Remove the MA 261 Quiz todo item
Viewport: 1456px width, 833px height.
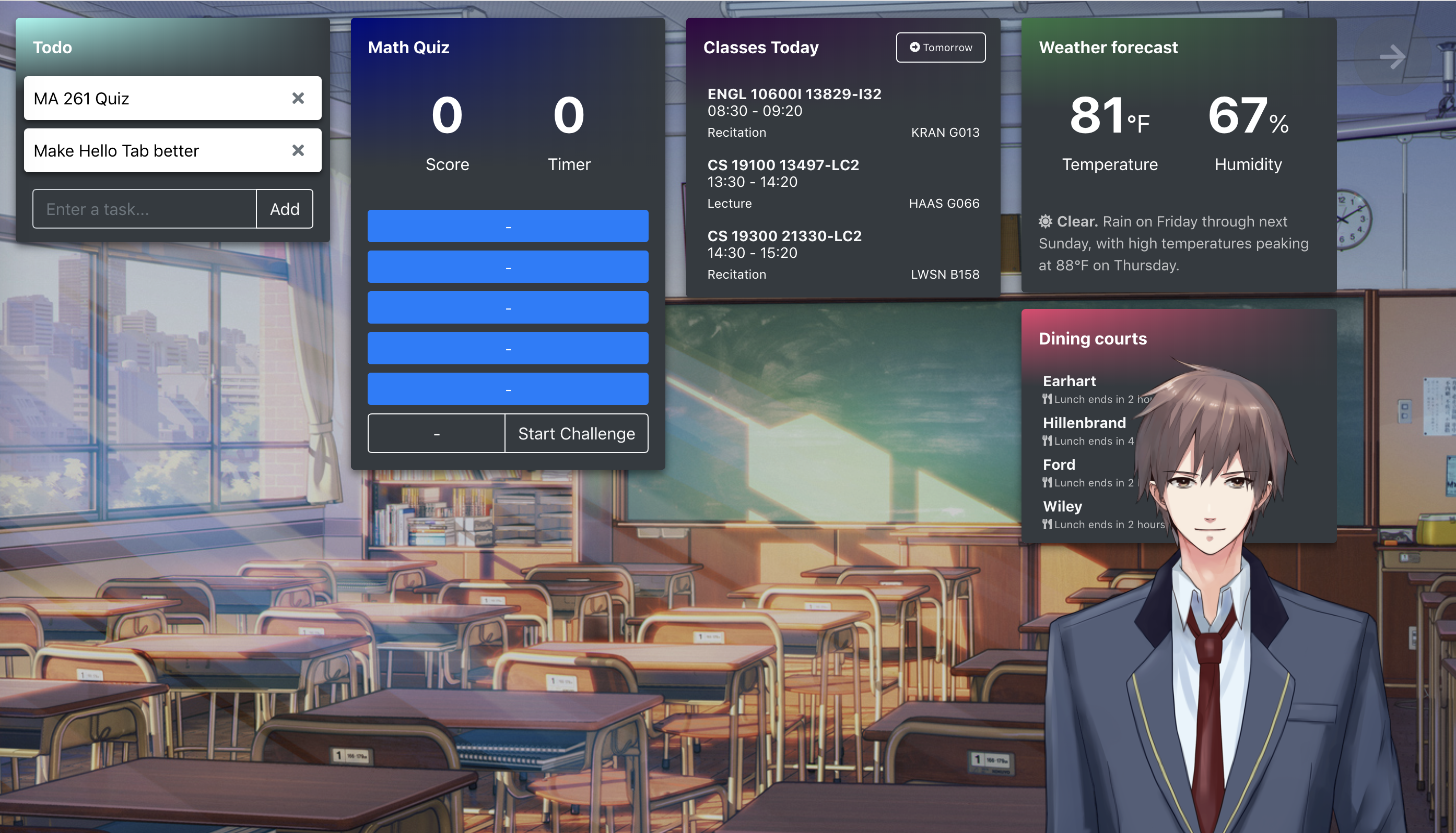[x=298, y=99]
